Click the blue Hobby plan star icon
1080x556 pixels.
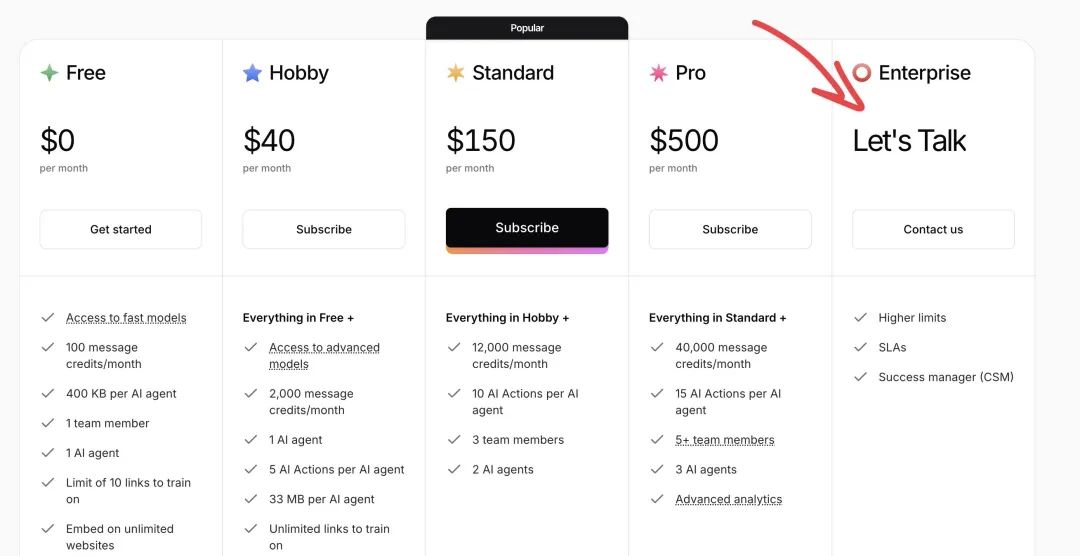[x=252, y=73]
